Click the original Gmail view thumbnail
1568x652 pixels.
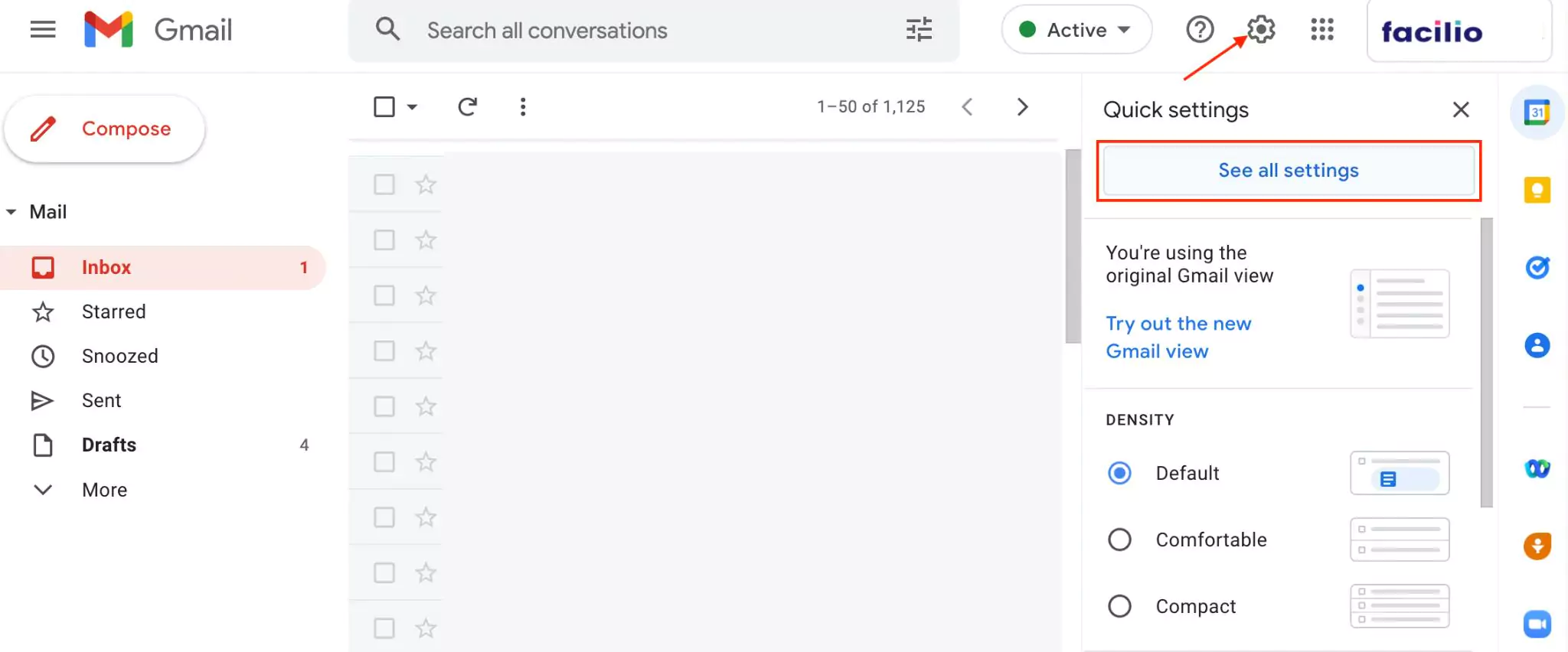pyautogui.click(x=1400, y=303)
